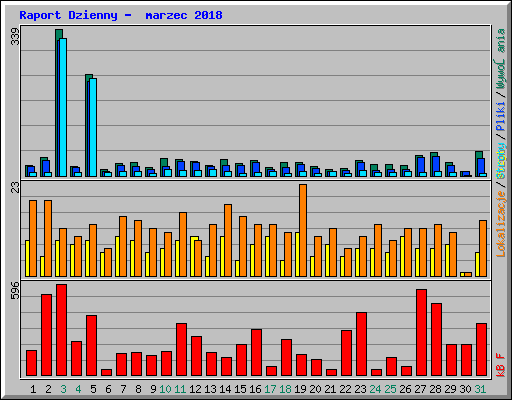The image size is (512, 400).
Task: Select day 2 label on axis
Action: coord(48,389)
